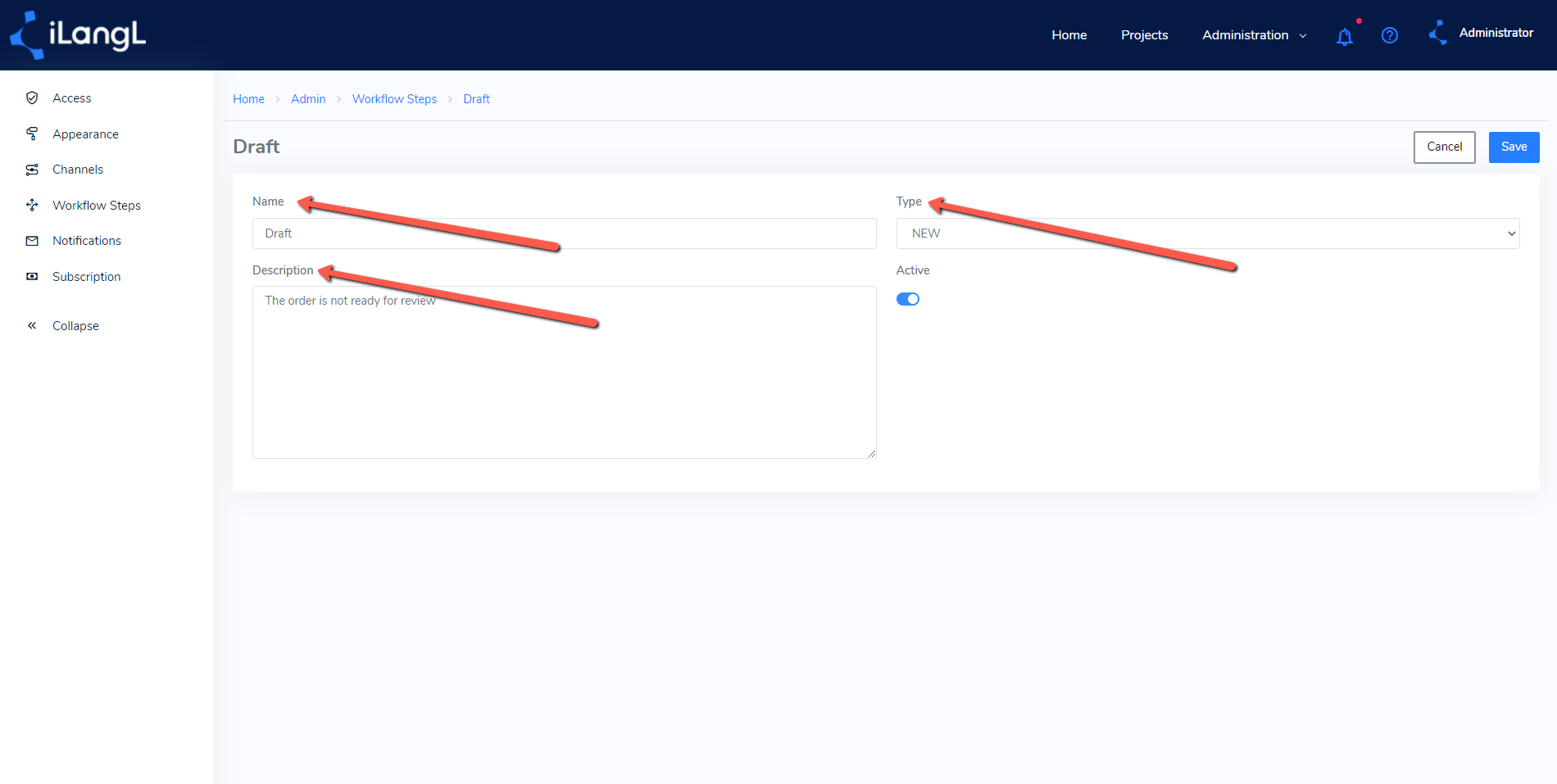Viewport: 1557px width, 784px height.
Task: Click the Active field label
Action: (x=913, y=270)
